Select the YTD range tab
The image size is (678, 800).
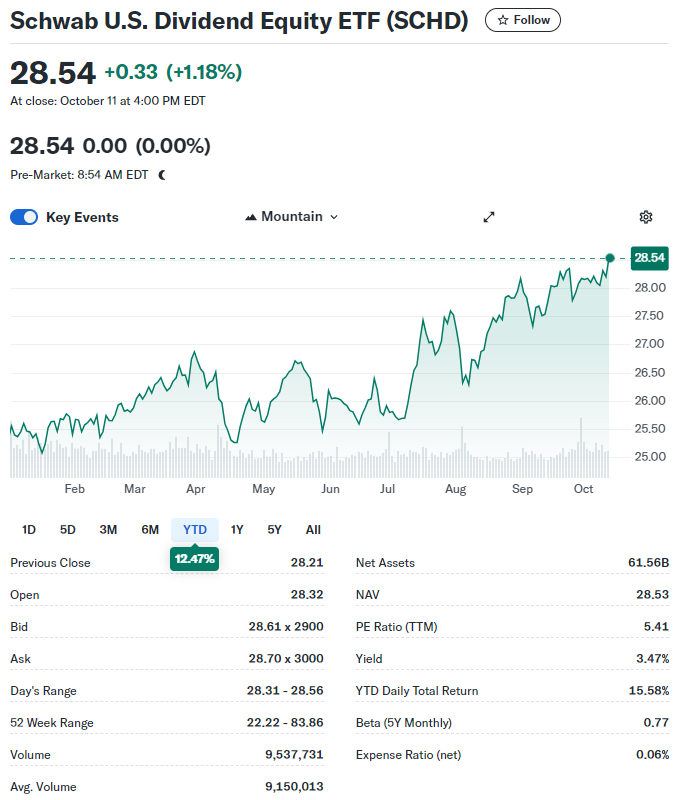195,530
